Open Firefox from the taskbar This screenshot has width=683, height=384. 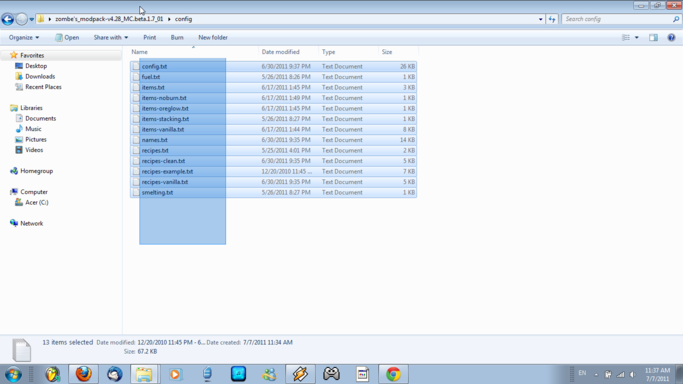83,374
